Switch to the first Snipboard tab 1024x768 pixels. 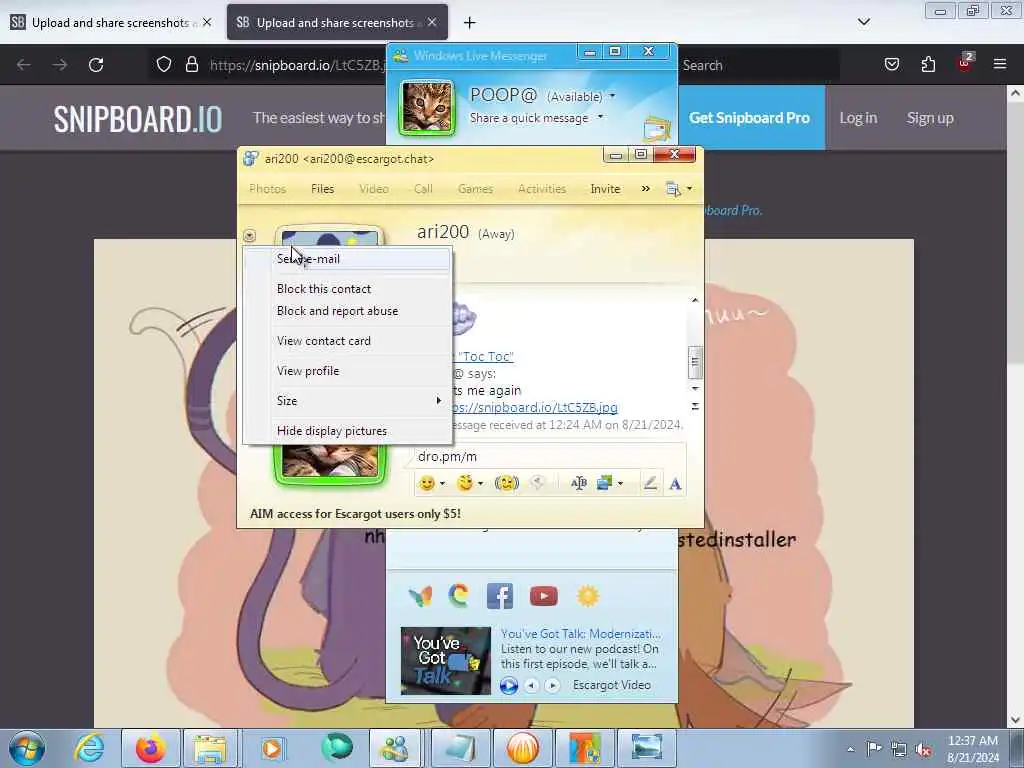pyautogui.click(x=110, y=23)
